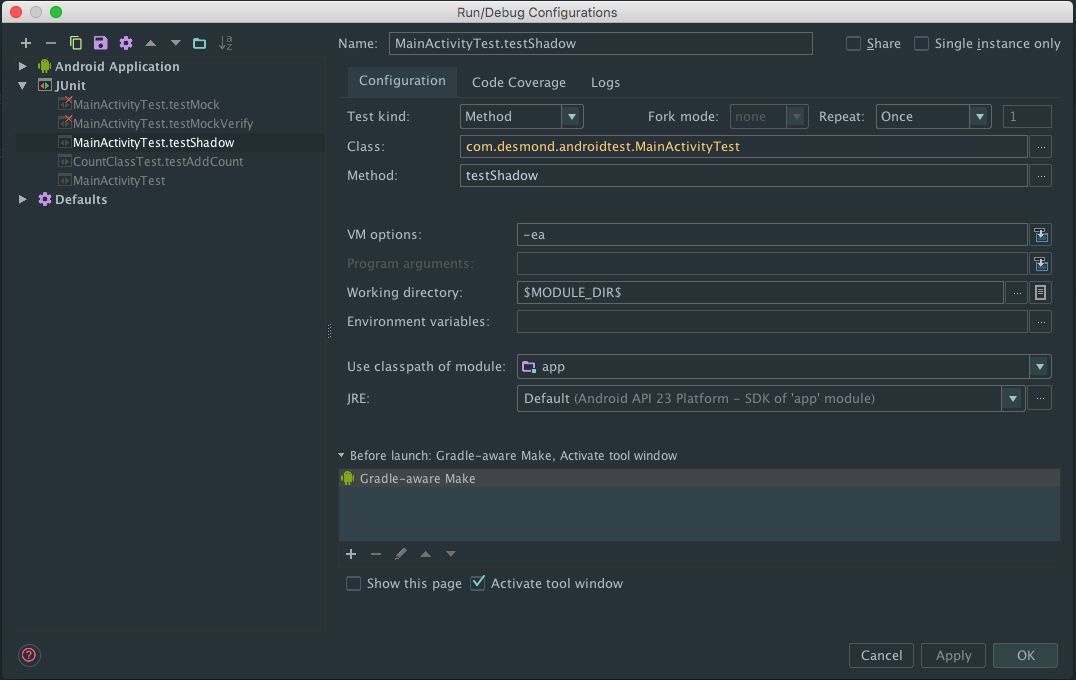
Task: Switch to the Code Coverage tab
Action: [518, 83]
